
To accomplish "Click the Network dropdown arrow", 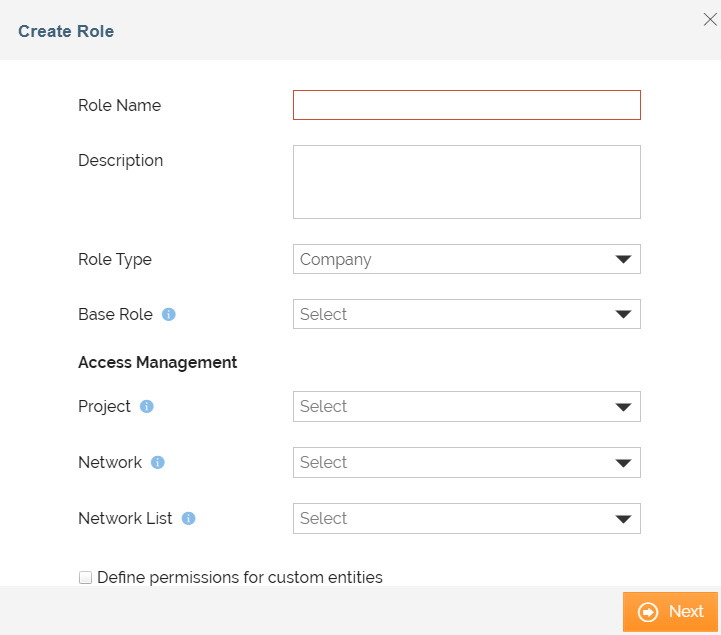I will (624, 463).
